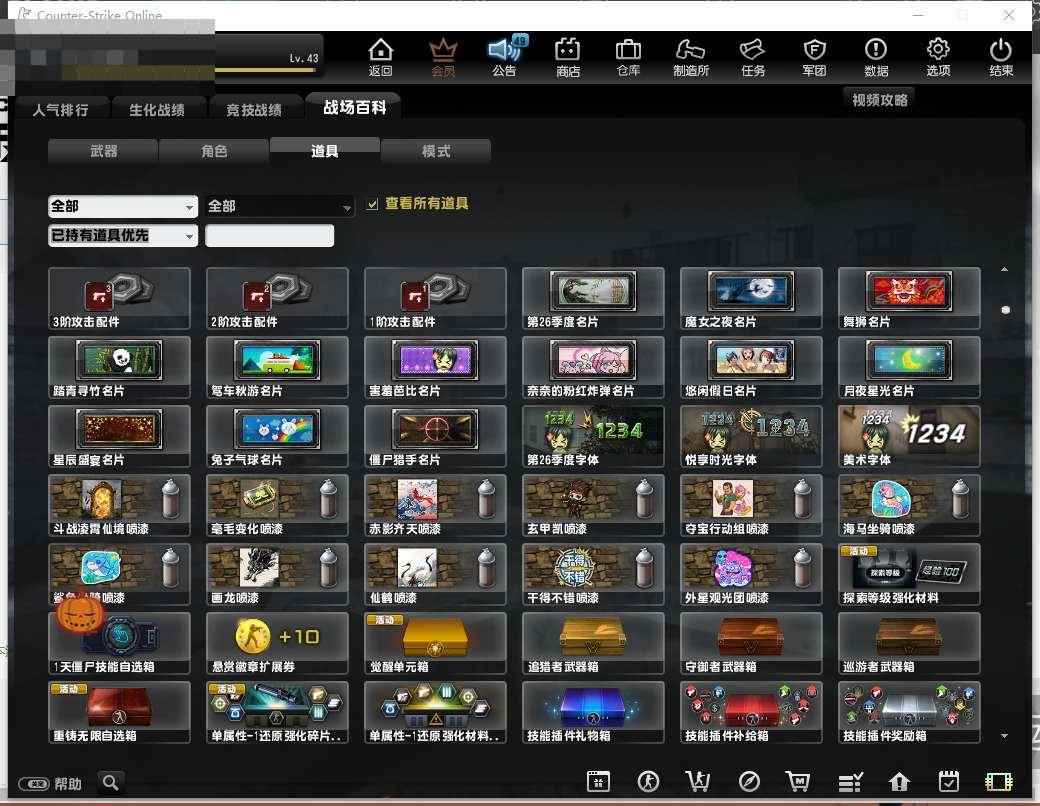Go back with the 返回 home icon

coord(381,58)
